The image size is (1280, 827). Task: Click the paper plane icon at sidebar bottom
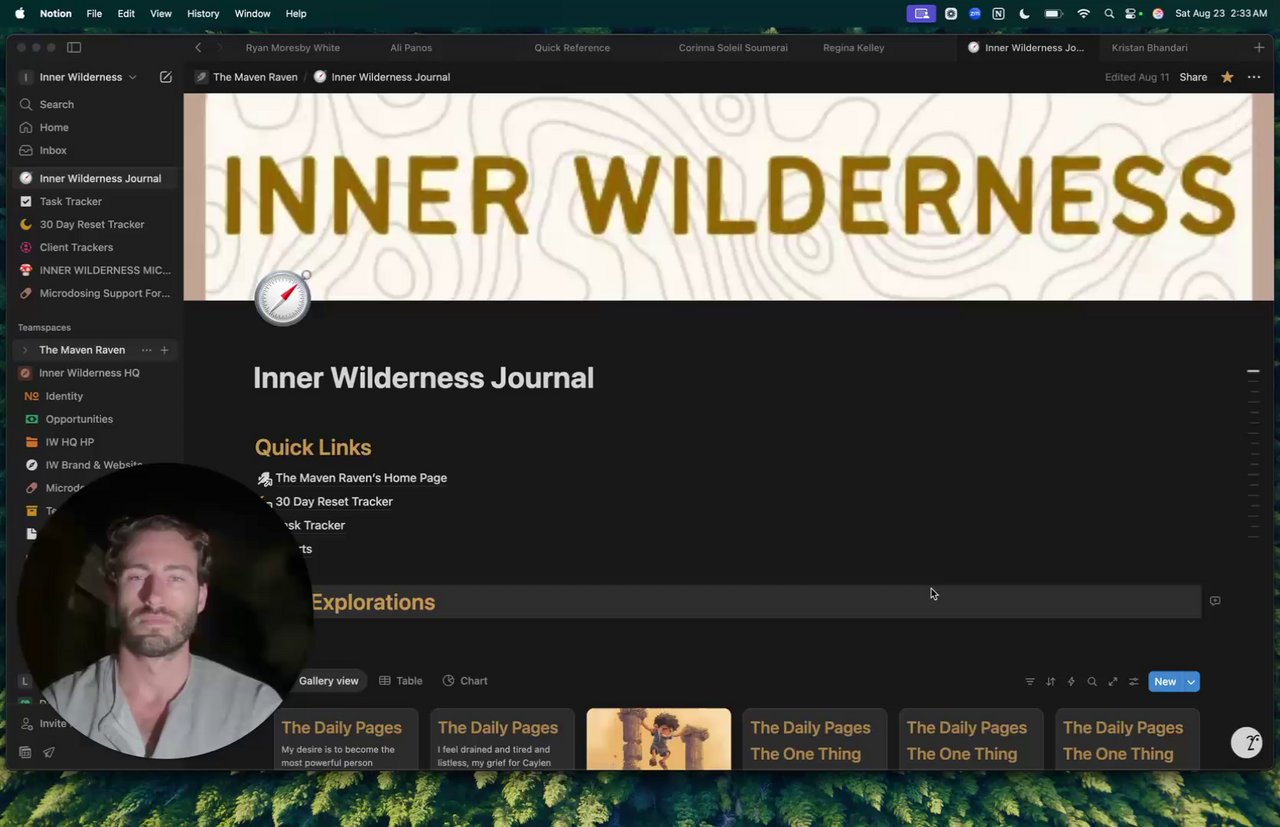(48, 752)
